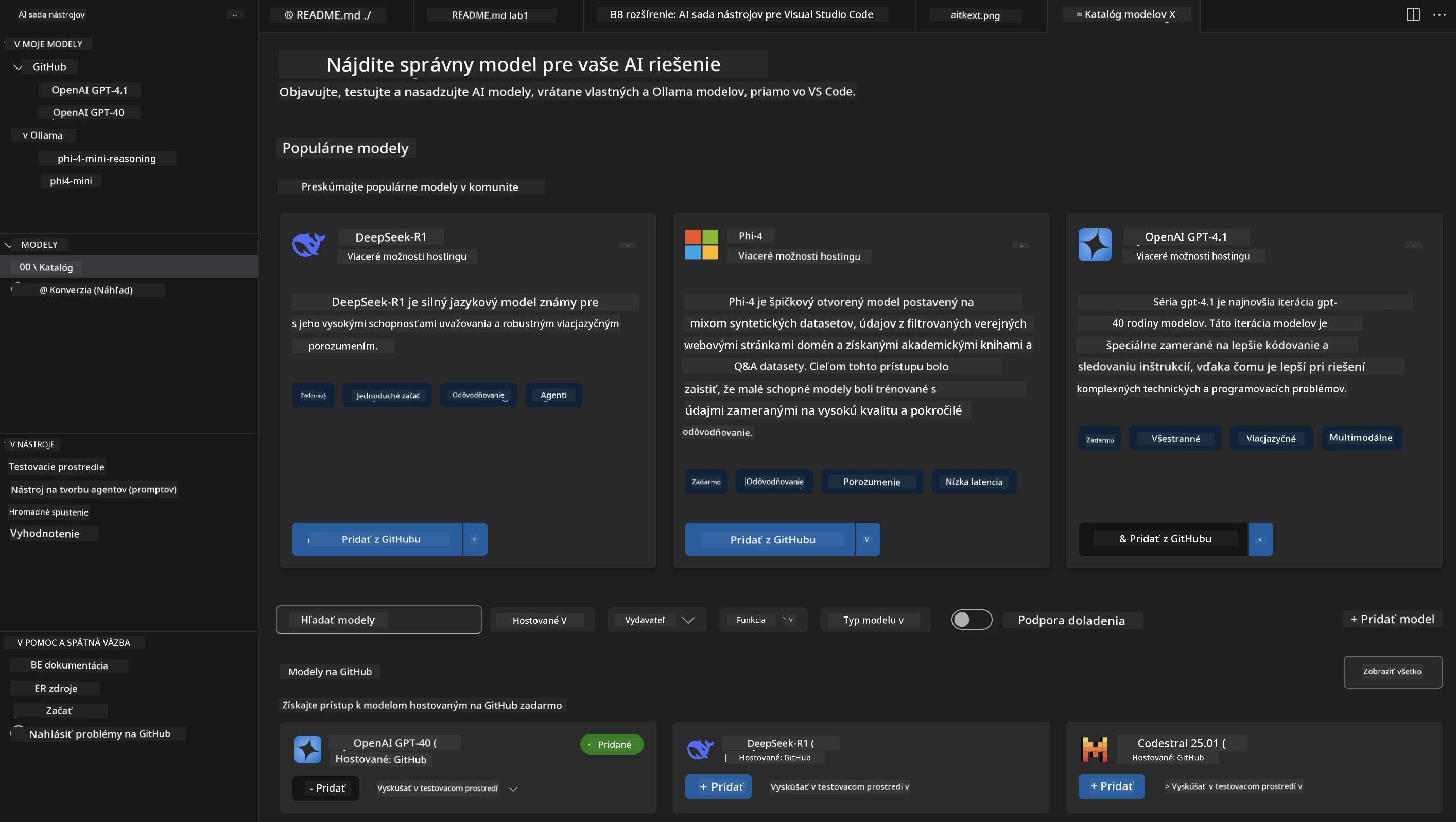Viewport: 1456px width, 822px height.
Task: Open DeepSeek-R1 card more options
Action: click(627, 245)
